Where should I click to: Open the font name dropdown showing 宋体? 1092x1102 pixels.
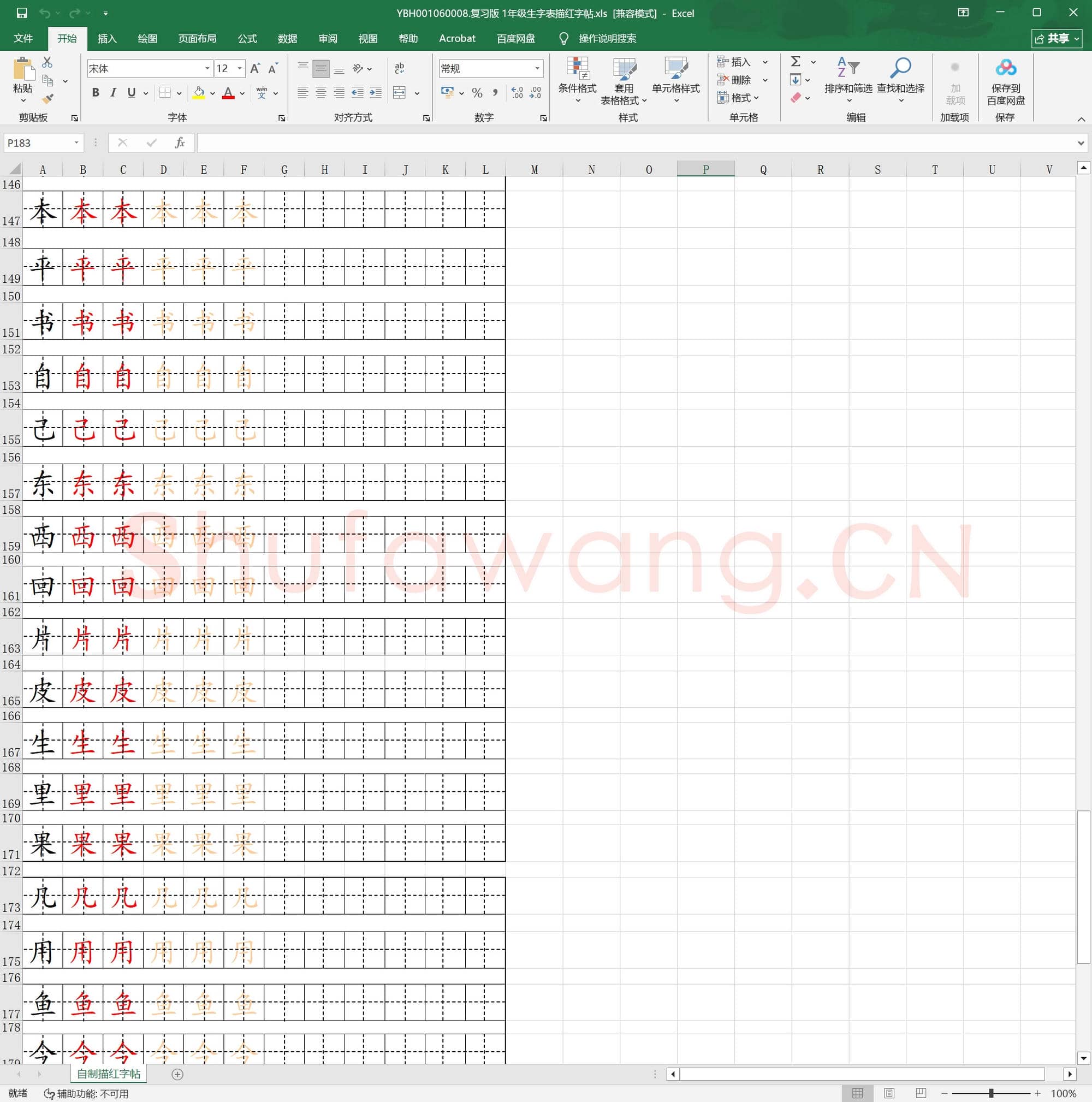207,68
